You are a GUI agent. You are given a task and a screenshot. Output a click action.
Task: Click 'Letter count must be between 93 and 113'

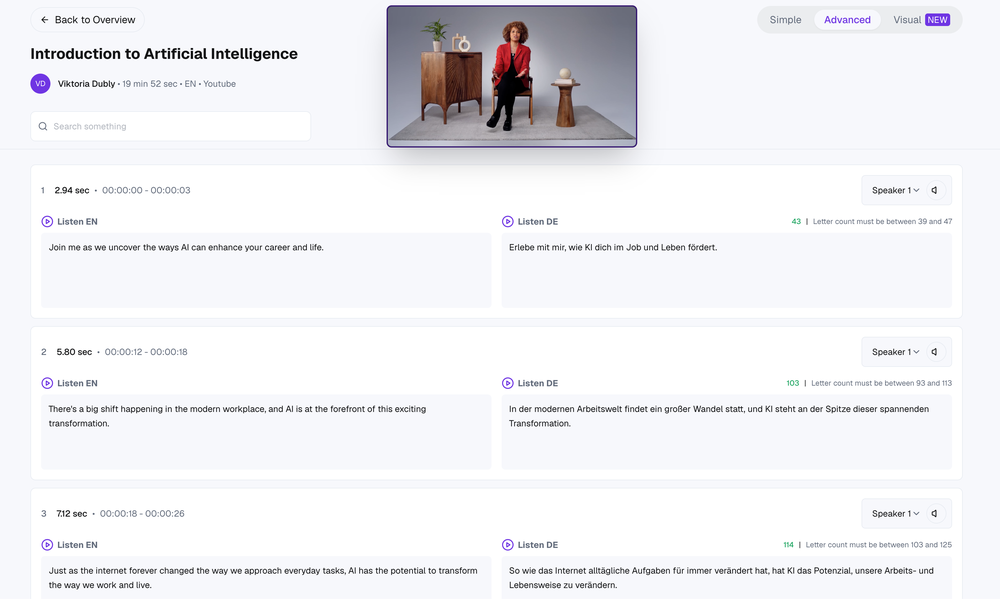[881, 383]
